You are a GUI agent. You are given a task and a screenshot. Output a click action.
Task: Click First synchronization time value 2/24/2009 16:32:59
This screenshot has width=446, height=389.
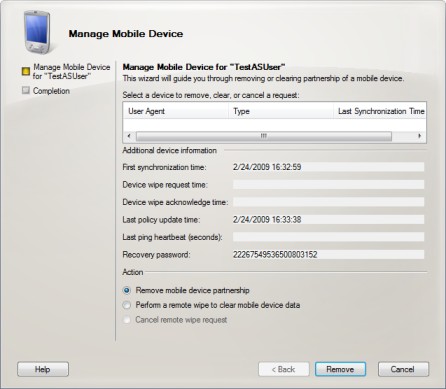328,167
